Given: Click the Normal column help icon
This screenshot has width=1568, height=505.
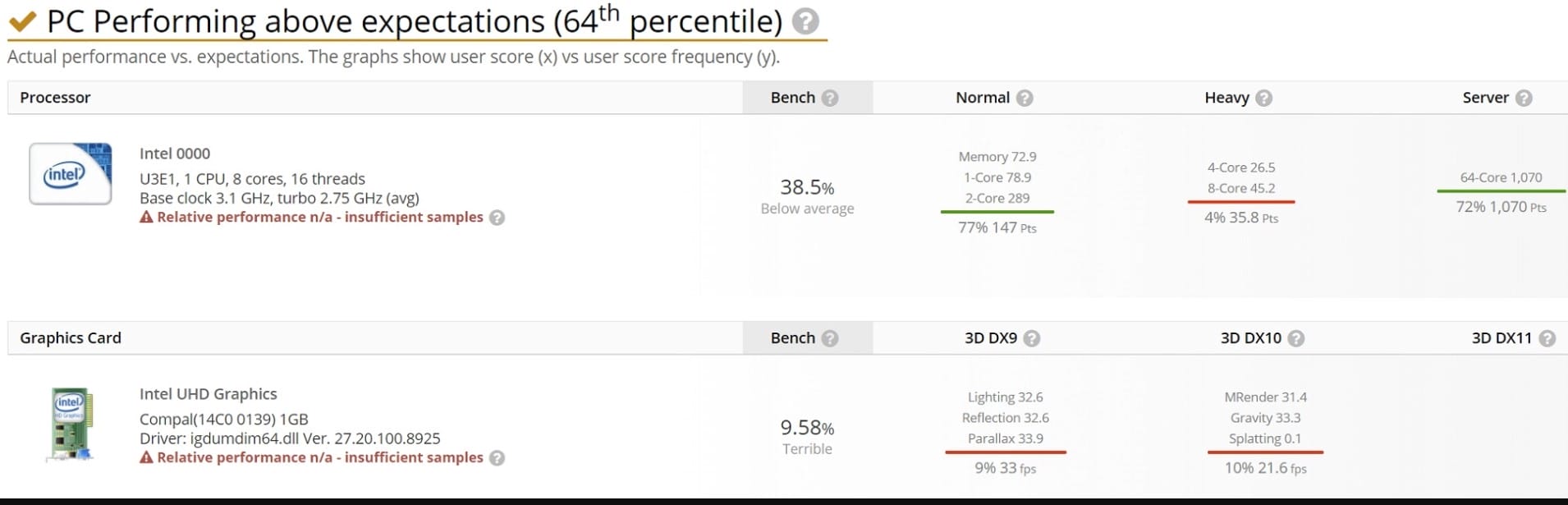Looking at the screenshot, I should click(x=1025, y=98).
